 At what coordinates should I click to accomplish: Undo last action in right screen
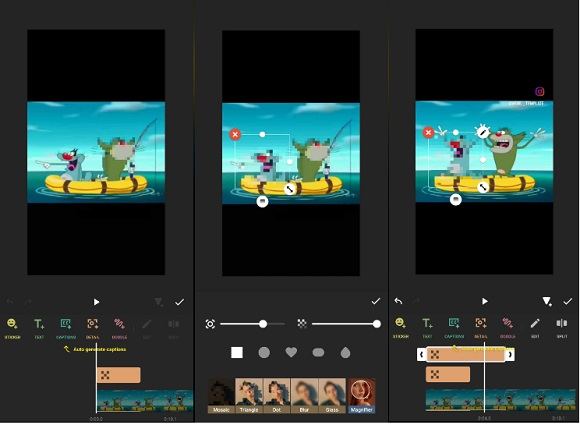(398, 301)
